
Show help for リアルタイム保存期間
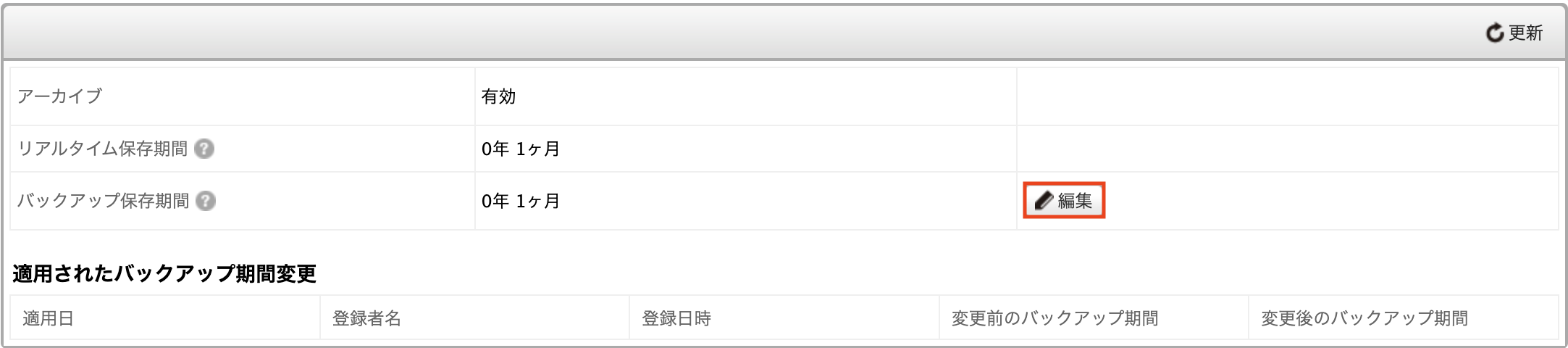(205, 149)
